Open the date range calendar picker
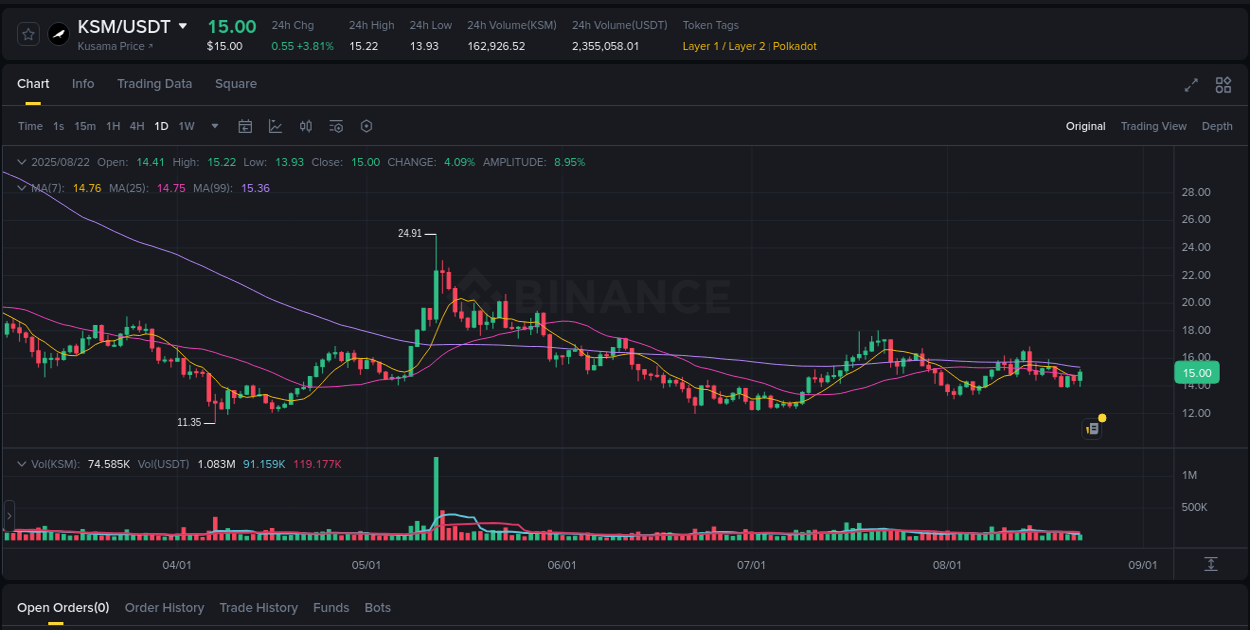The width and height of the screenshot is (1250, 630). click(x=245, y=126)
